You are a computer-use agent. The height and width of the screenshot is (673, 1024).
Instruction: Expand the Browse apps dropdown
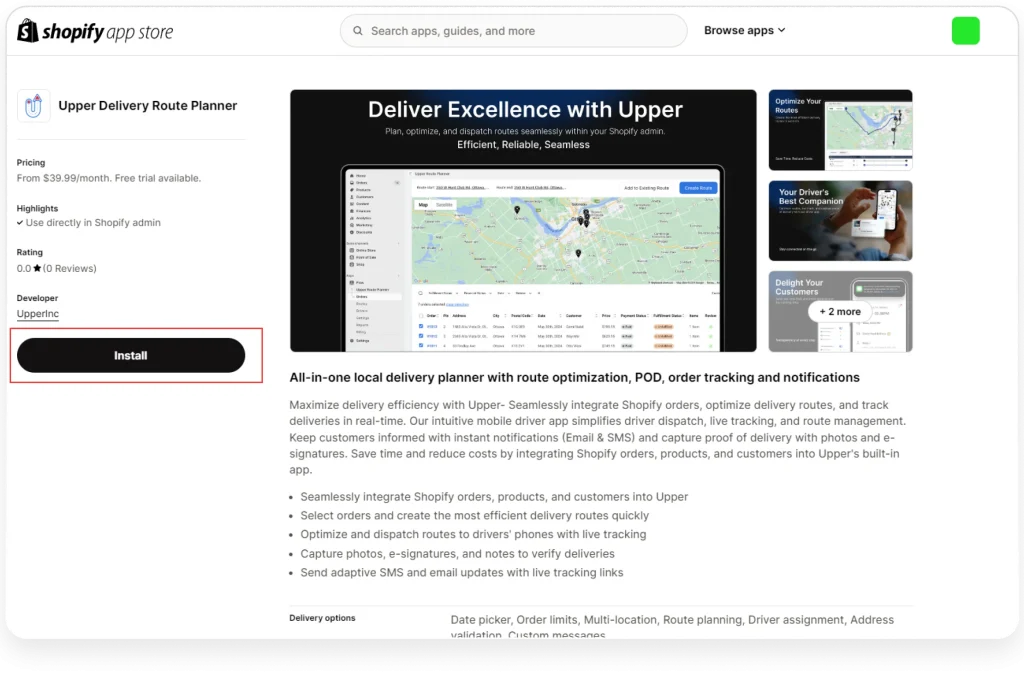point(744,30)
